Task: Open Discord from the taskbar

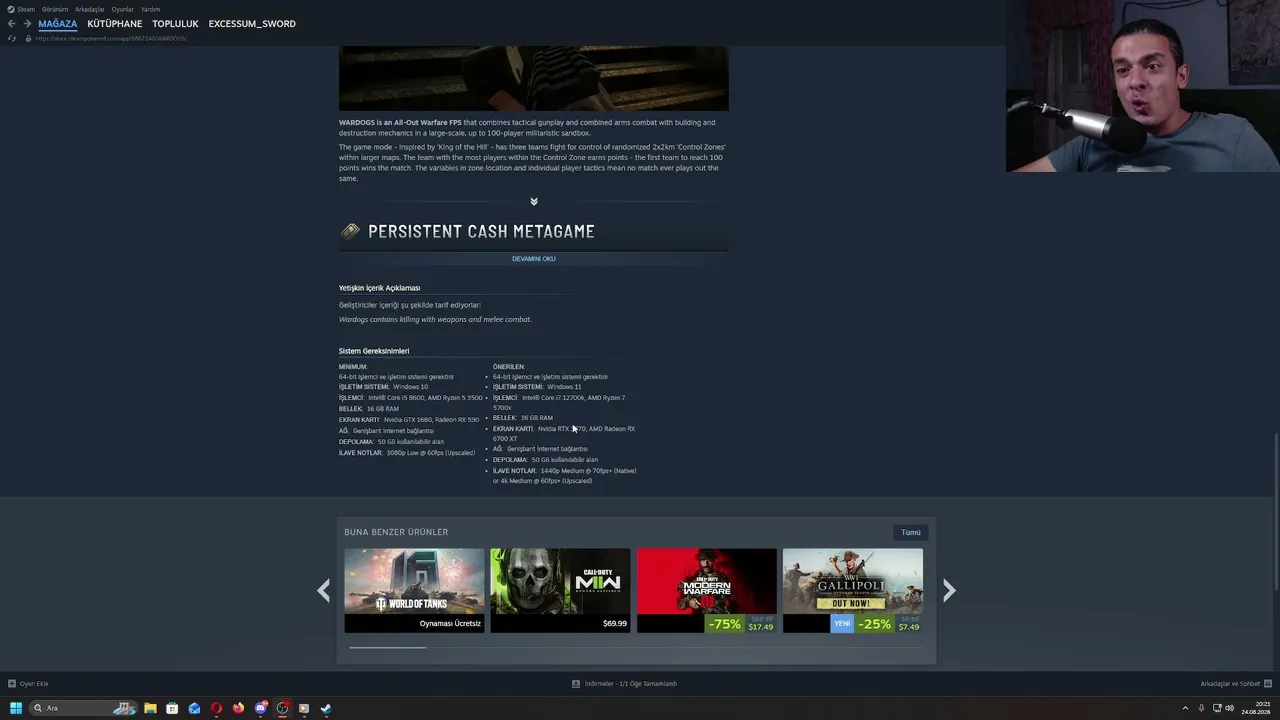Action: click(261, 708)
